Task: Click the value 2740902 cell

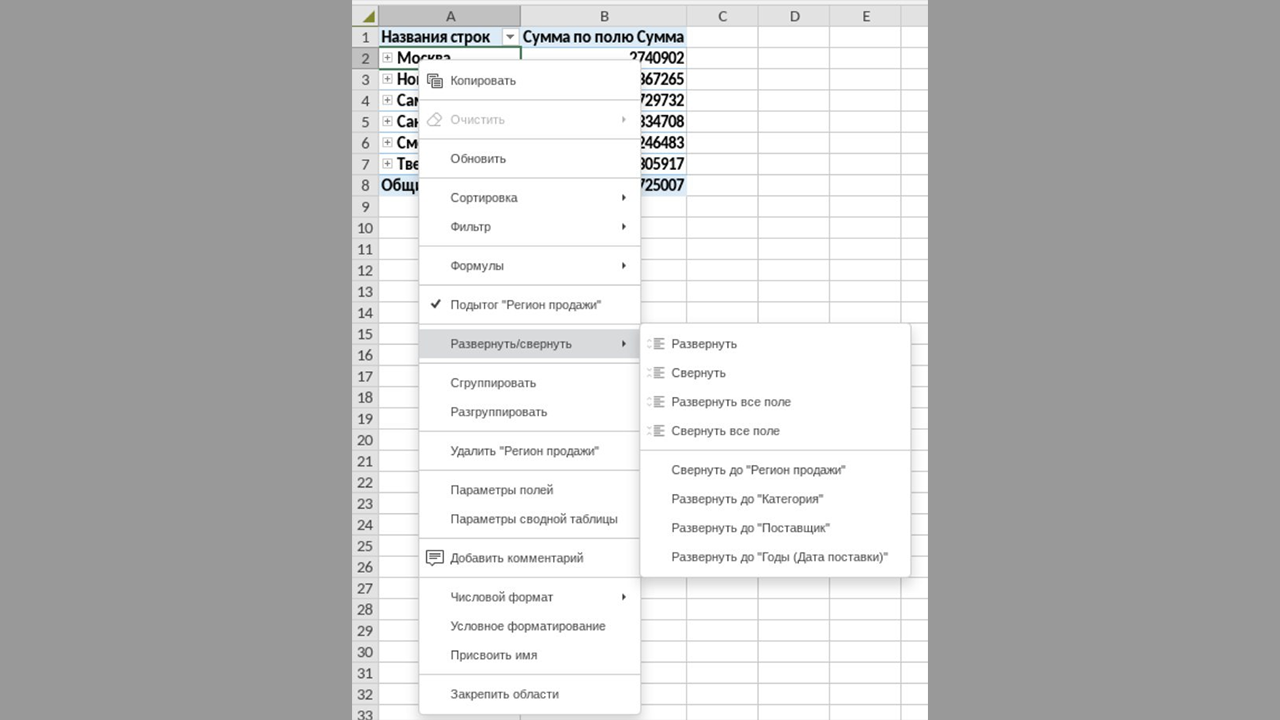Action: (x=604, y=58)
